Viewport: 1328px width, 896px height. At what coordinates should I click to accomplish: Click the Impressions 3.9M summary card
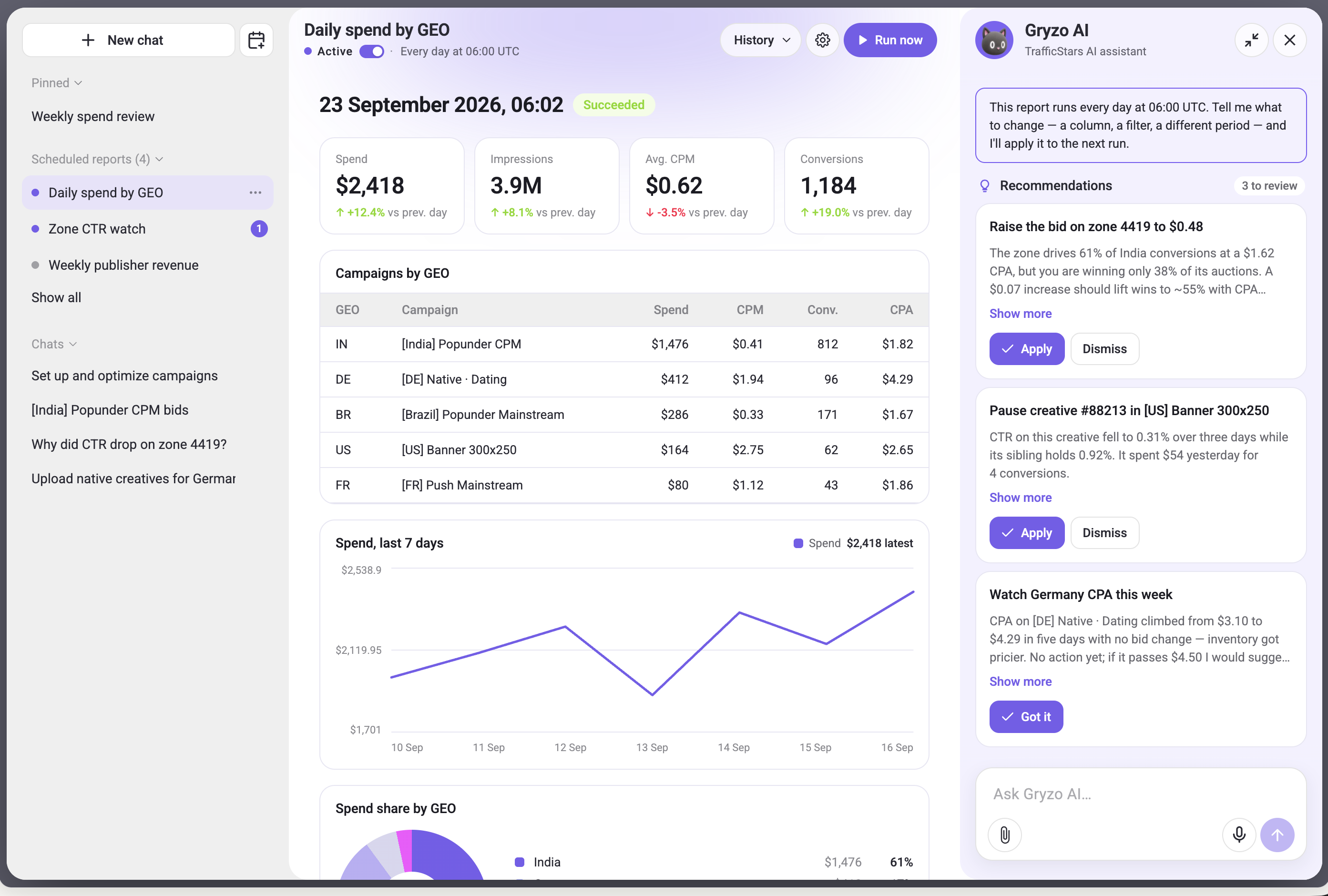[546, 186]
